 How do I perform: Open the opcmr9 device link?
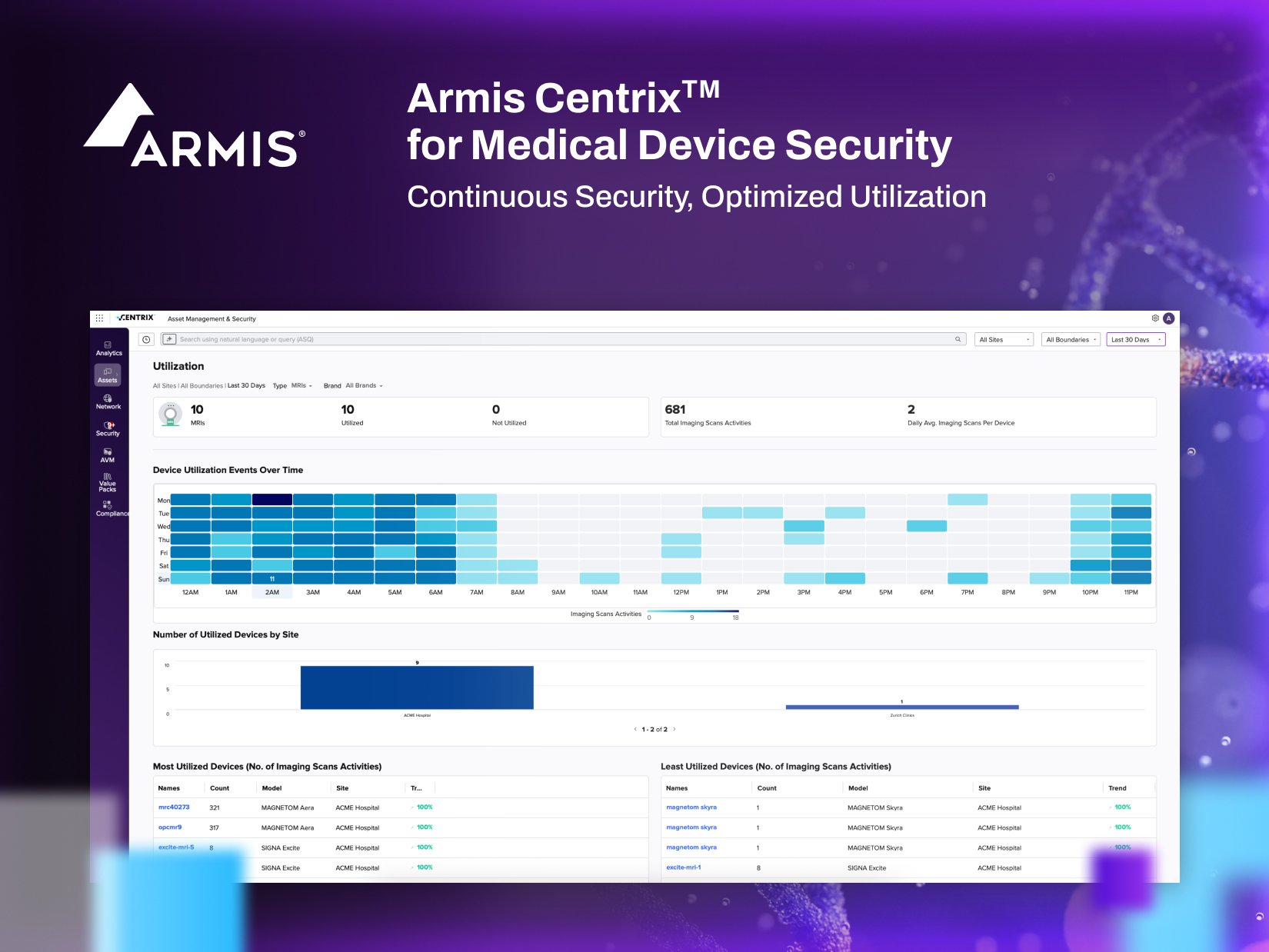pyautogui.click(x=170, y=827)
